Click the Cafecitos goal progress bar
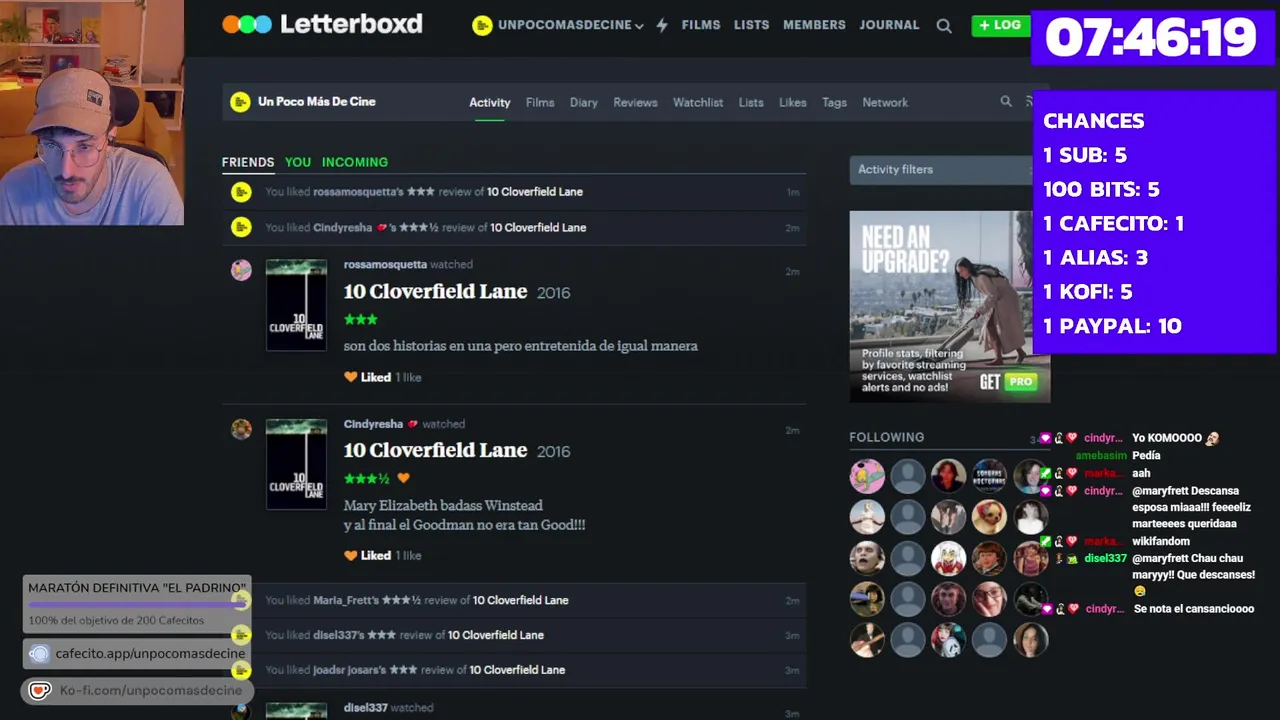This screenshot has width=1280, height=720. click(x=137, y=604)
